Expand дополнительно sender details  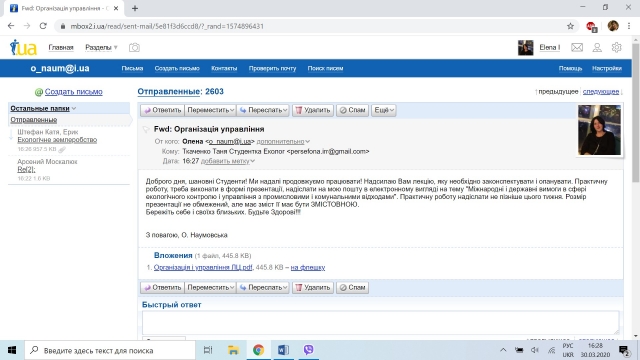pyautogui.click(x=283, y=142)
